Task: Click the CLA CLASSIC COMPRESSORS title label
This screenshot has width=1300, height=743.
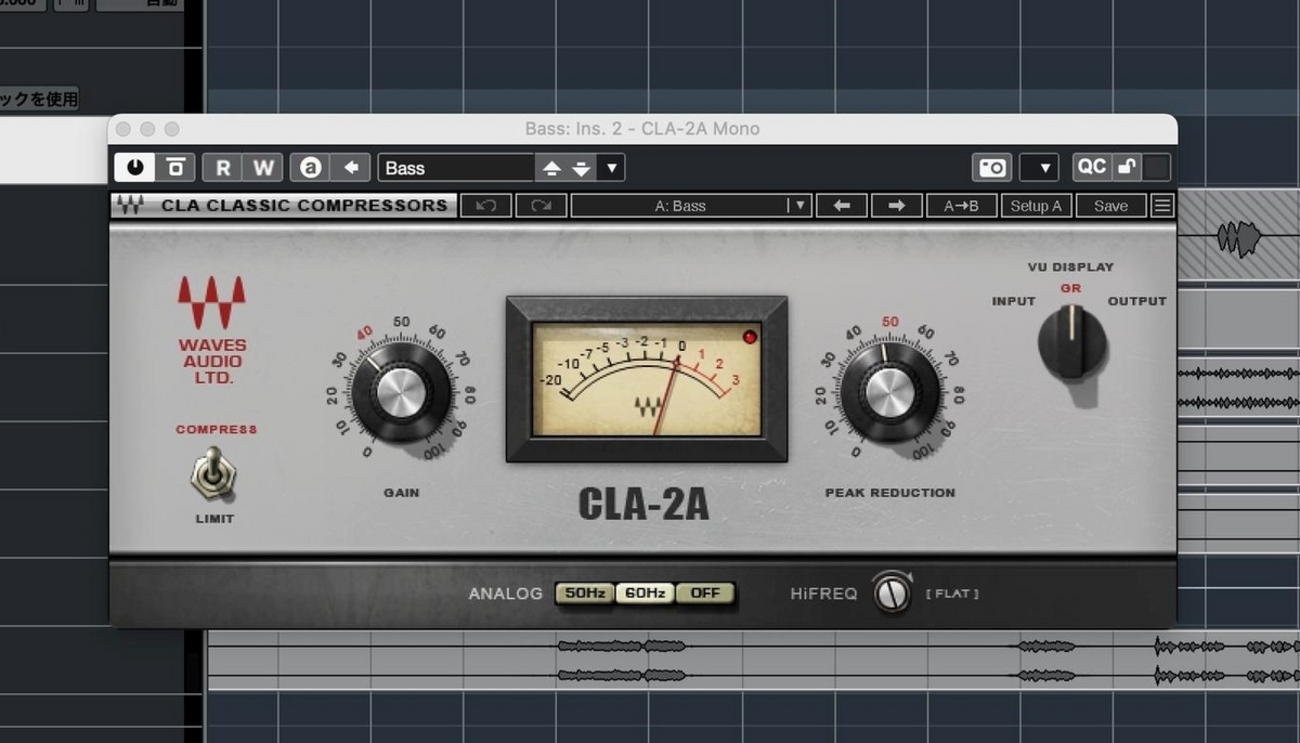Action: [x=304, y=205]
